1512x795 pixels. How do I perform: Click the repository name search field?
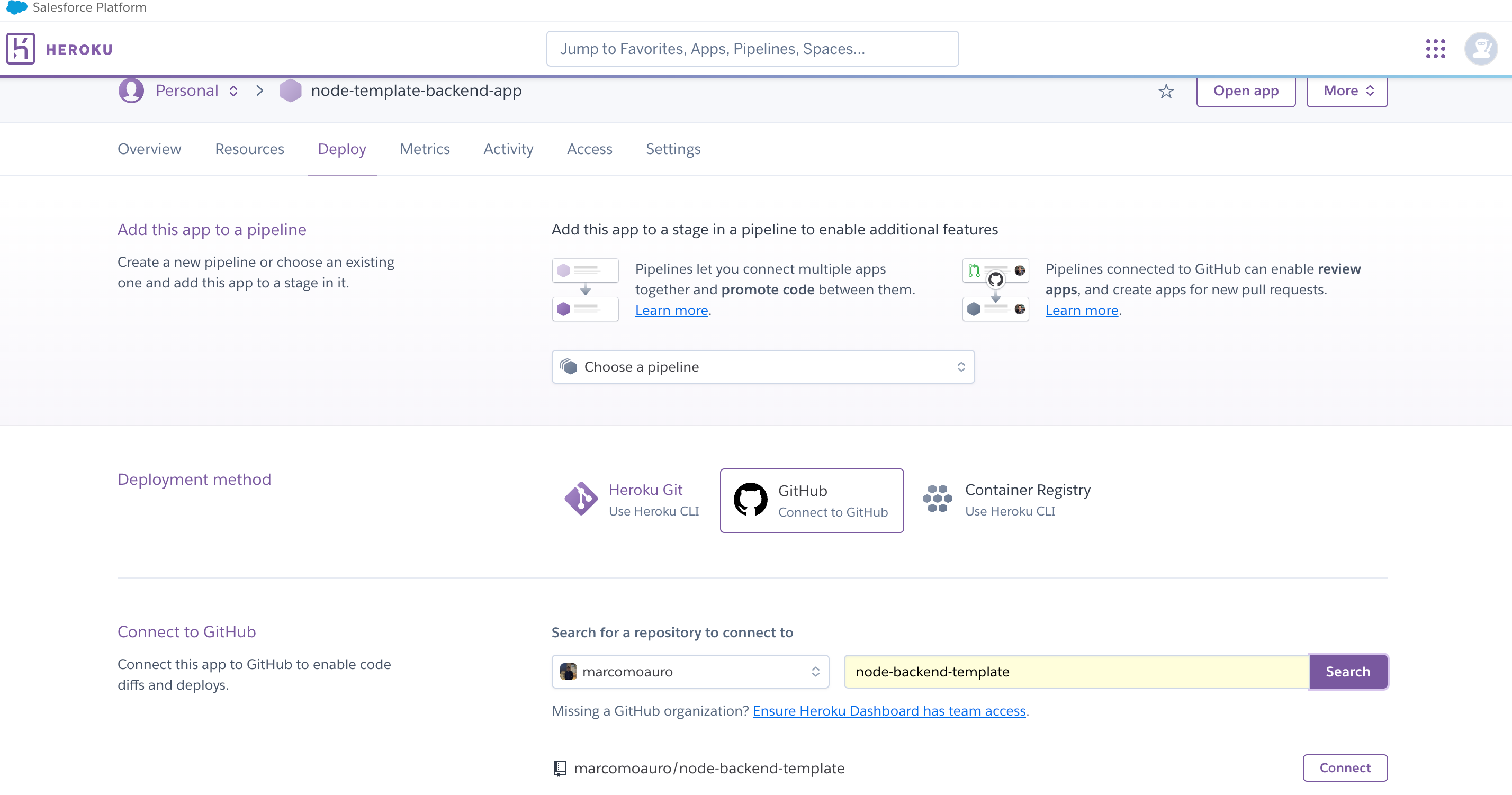click(1076, 672)
